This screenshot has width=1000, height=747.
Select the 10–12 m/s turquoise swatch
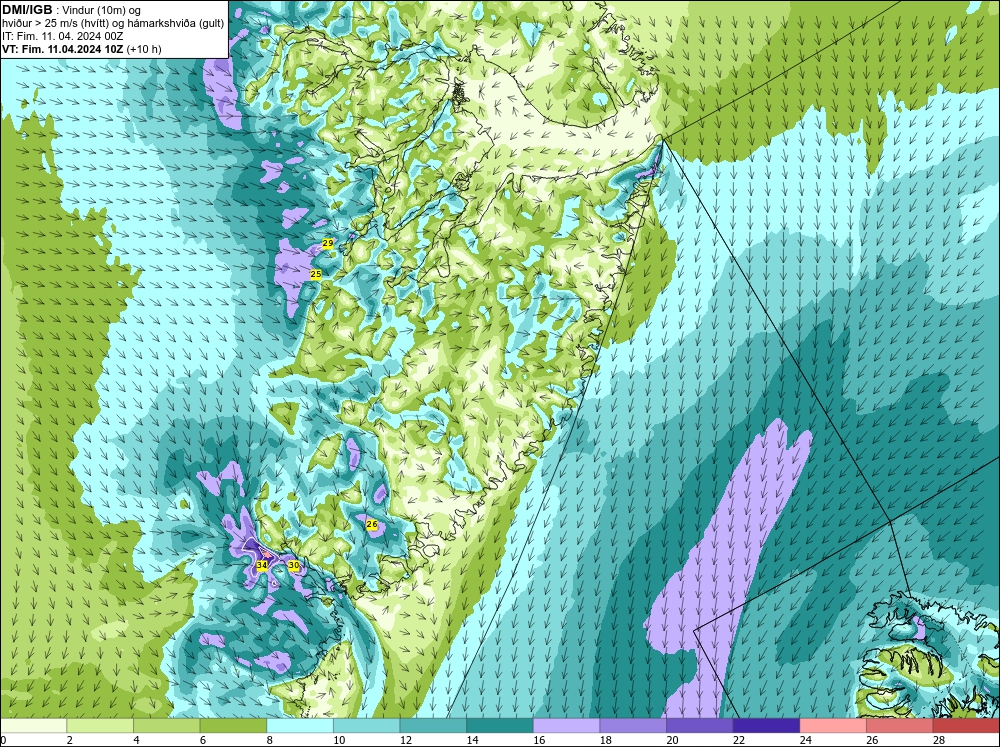coord(367,726)
